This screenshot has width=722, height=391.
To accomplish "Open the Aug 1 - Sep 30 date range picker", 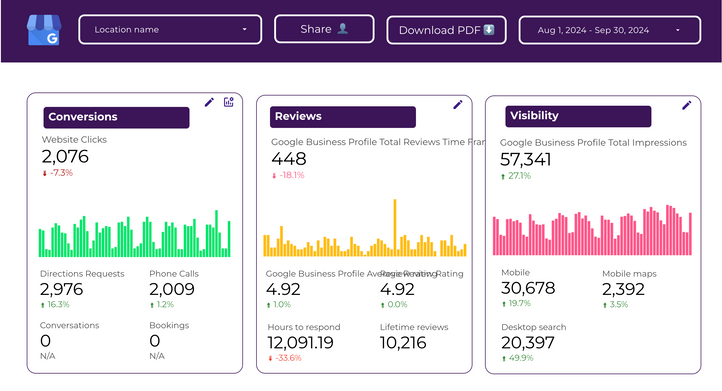I will 610,30.
